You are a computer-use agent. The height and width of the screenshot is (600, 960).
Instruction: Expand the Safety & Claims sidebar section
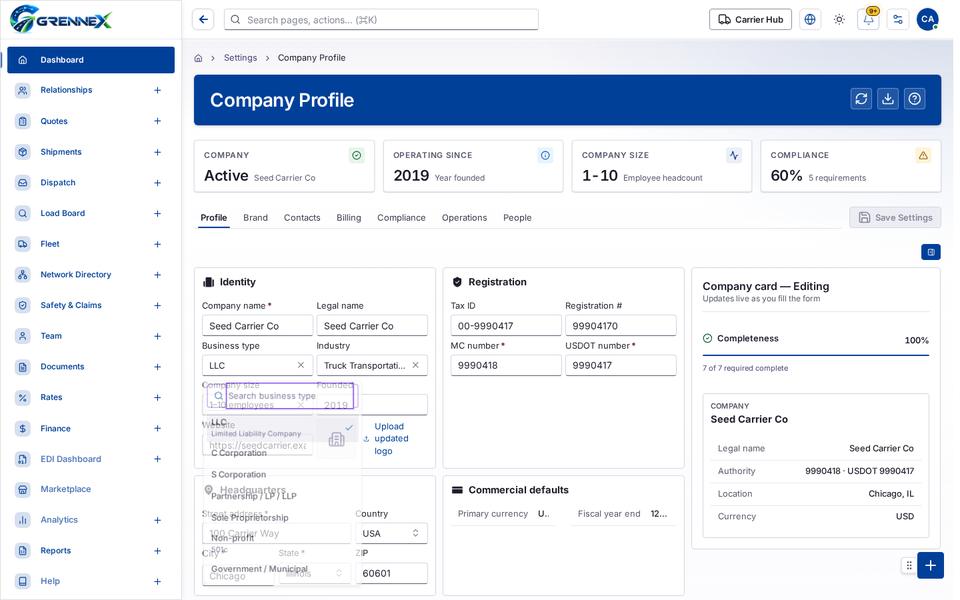157,306
